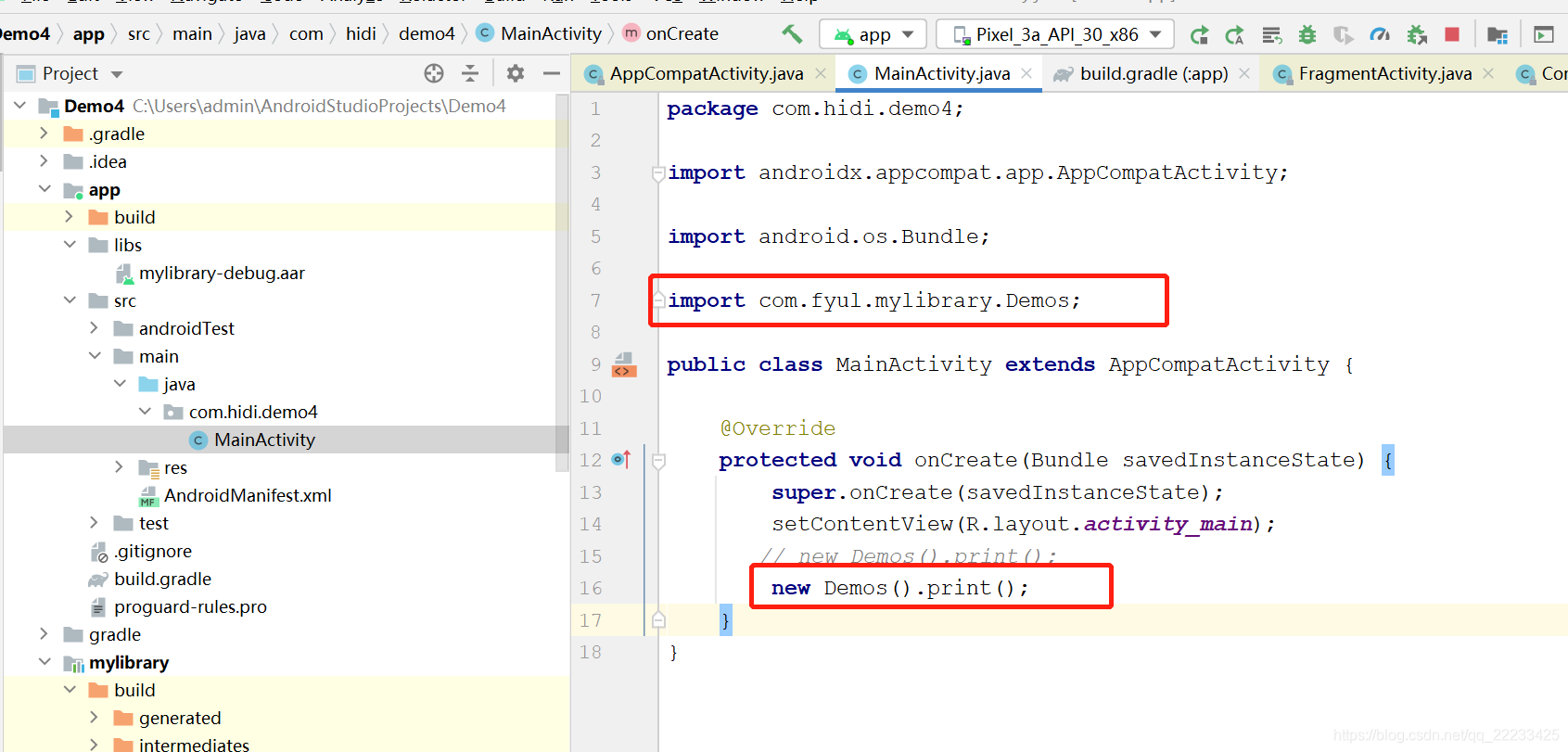Select MainActivity in project tree
1568x752 pixels.
[264, 440]
